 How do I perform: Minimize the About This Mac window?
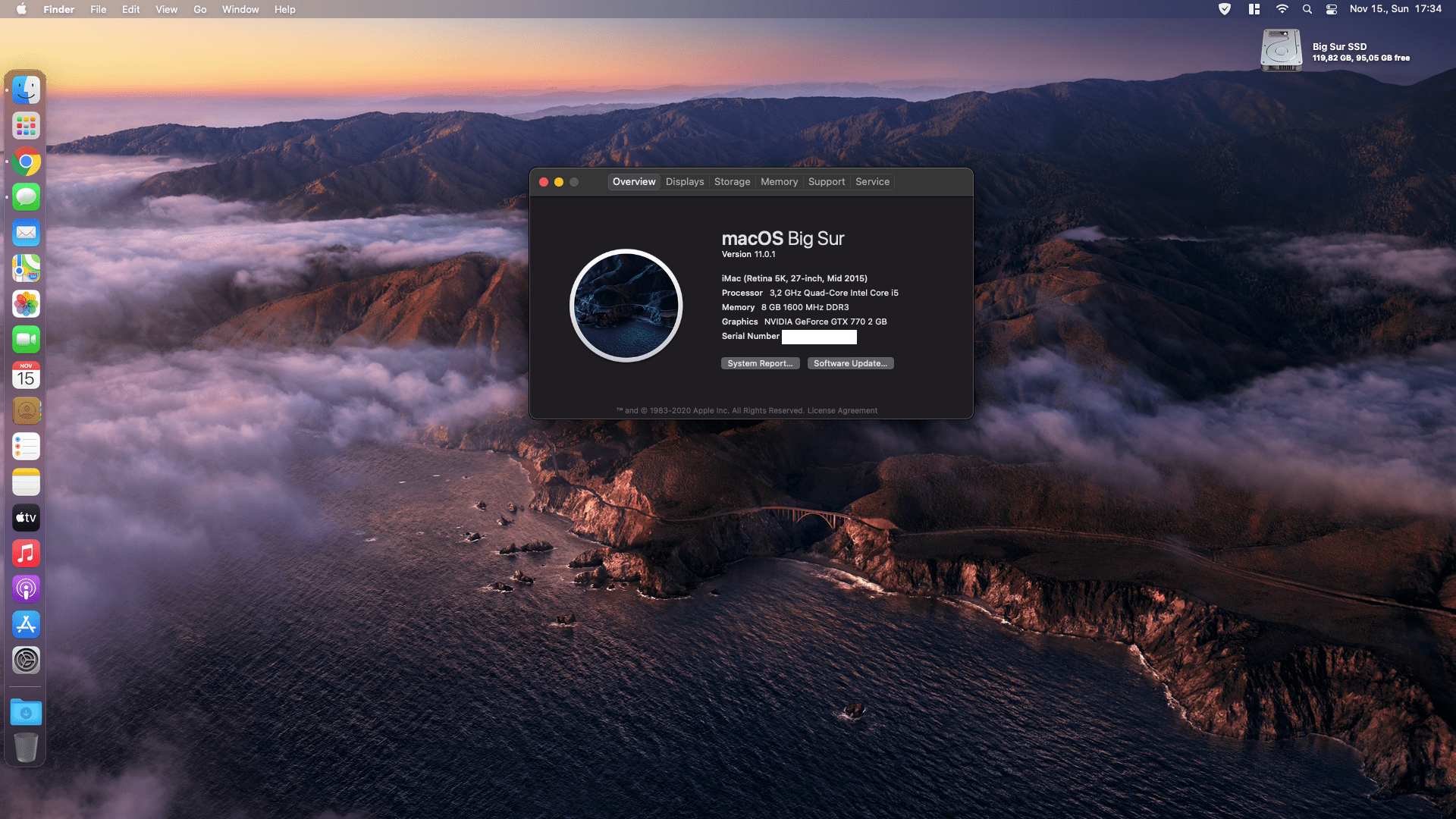pyautogui.click(x=559, y=182)
